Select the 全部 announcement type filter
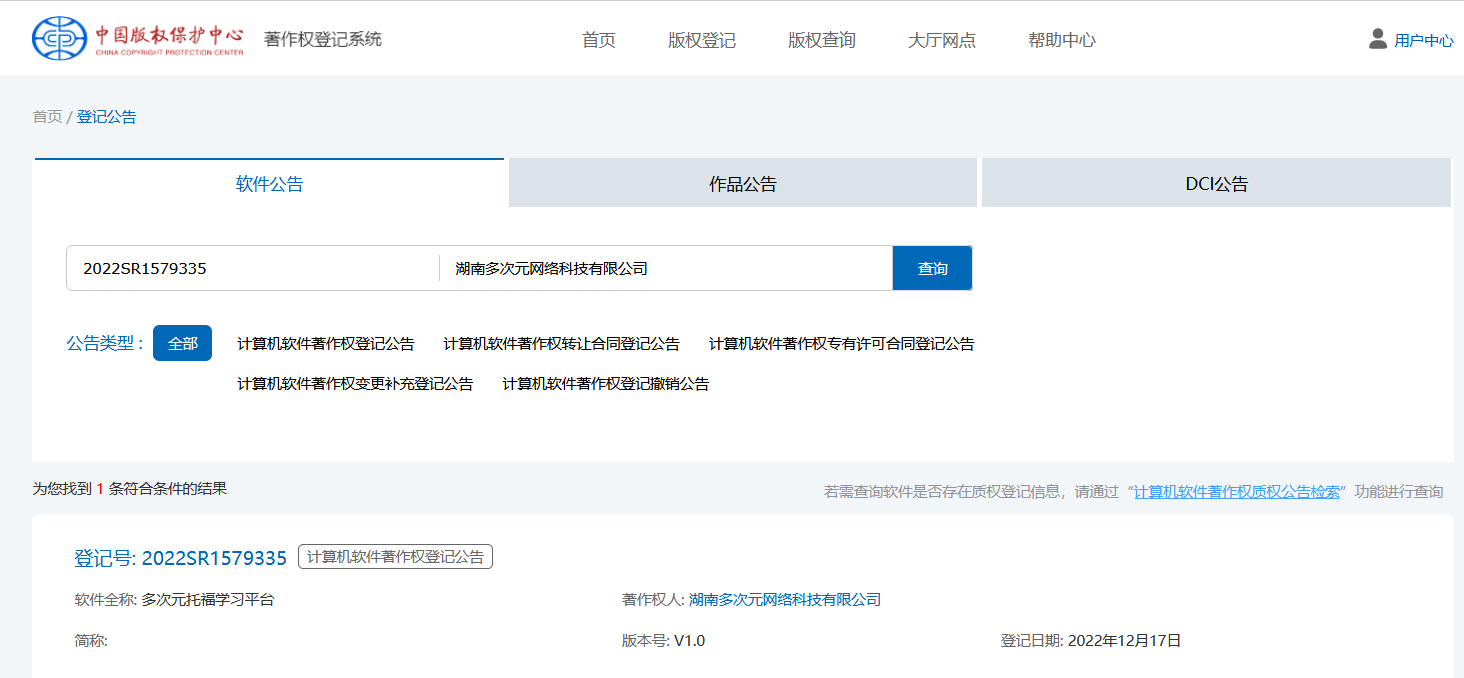 pos(182,343)
